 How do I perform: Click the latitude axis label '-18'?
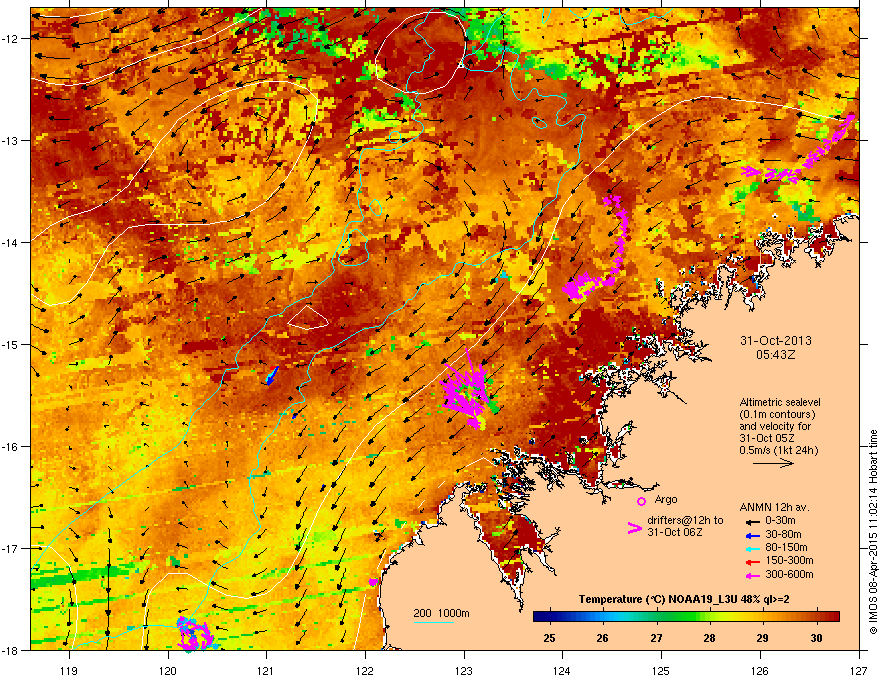tap(10, 650)
